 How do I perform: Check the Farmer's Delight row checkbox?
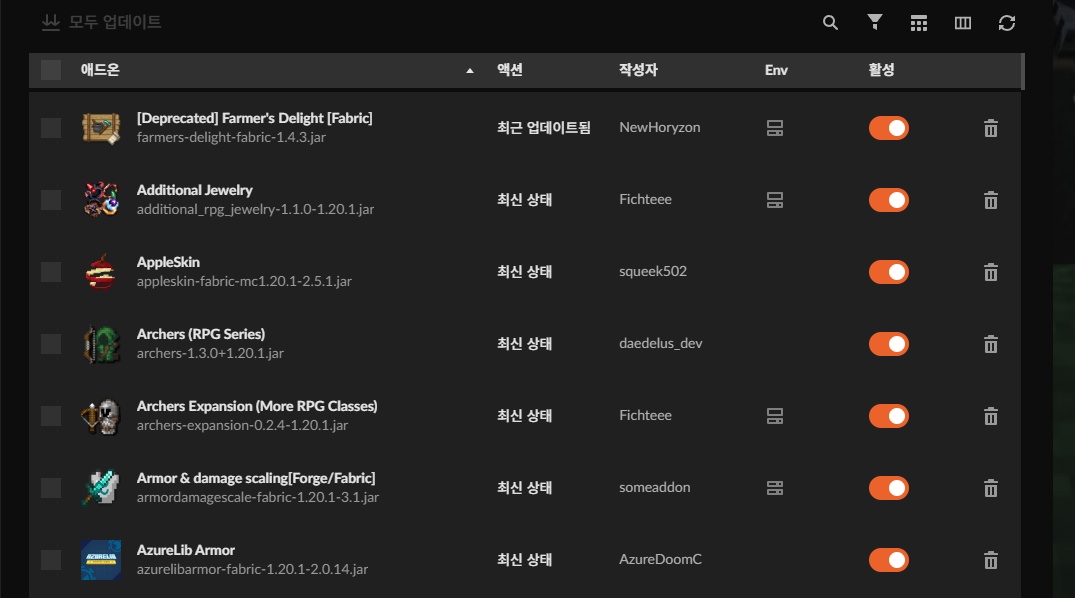51,128
